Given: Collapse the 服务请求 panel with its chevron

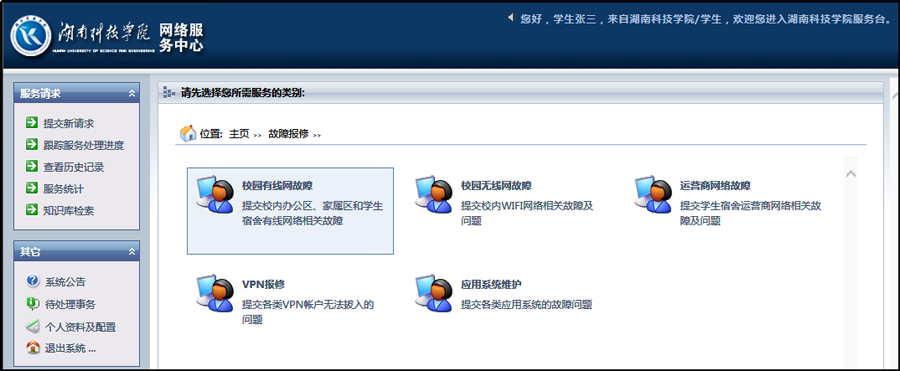Looking at the screenshot, I should pyautogui.click(x=131, y=93).
